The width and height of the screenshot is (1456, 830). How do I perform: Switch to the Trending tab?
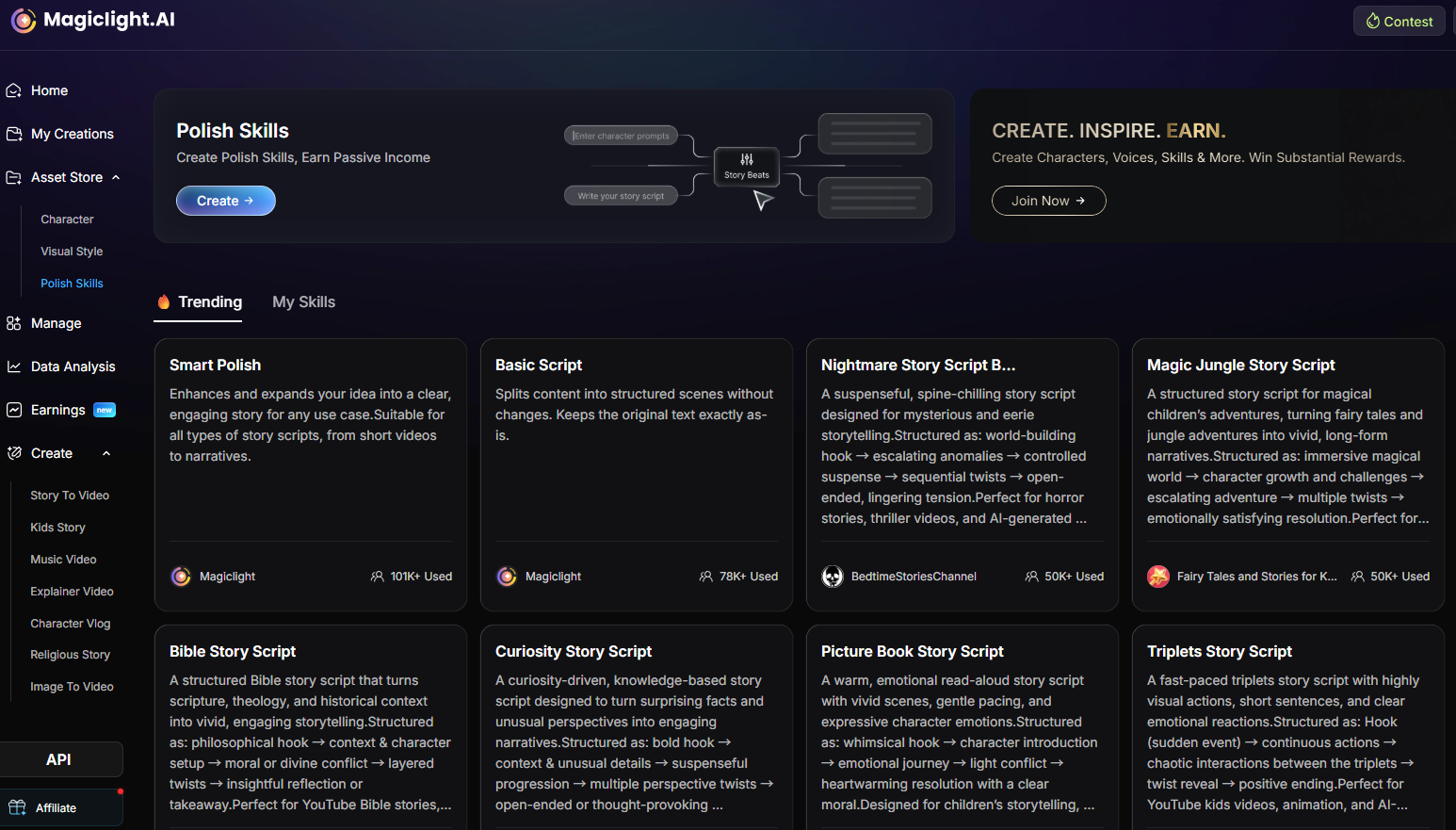[x=200, y=302]
